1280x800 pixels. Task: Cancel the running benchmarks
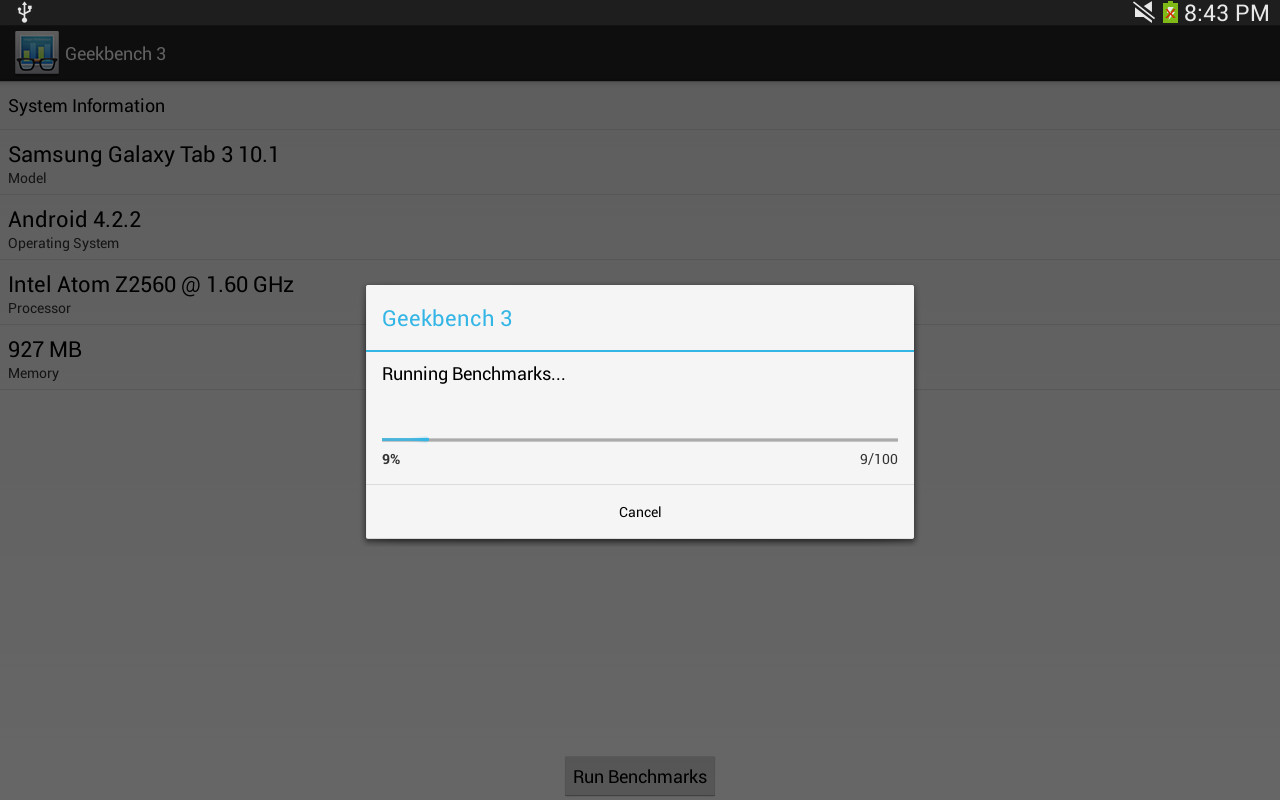coord(640,512)
